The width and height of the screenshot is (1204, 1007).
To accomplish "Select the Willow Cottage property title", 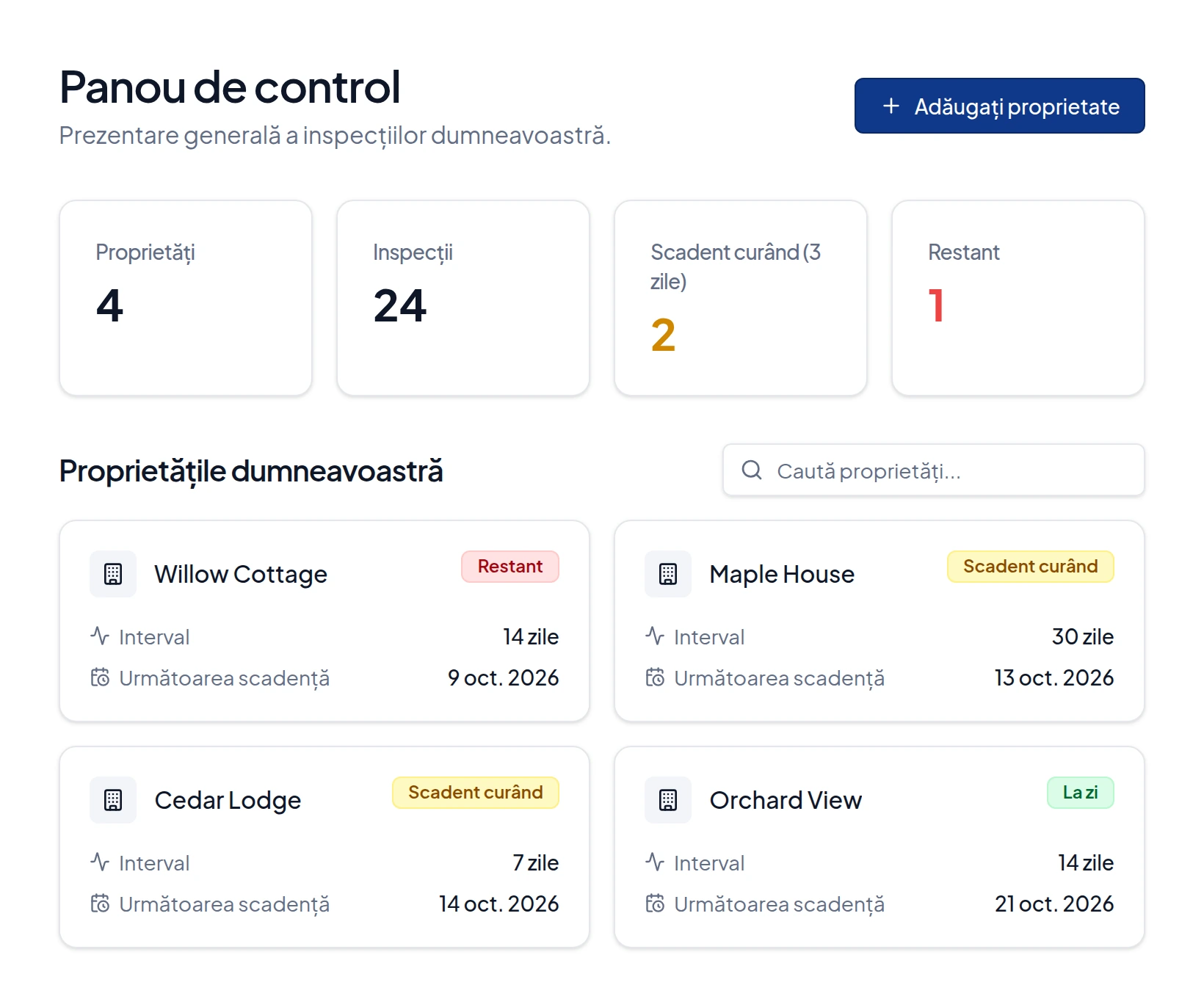I will tap(241, 574).
